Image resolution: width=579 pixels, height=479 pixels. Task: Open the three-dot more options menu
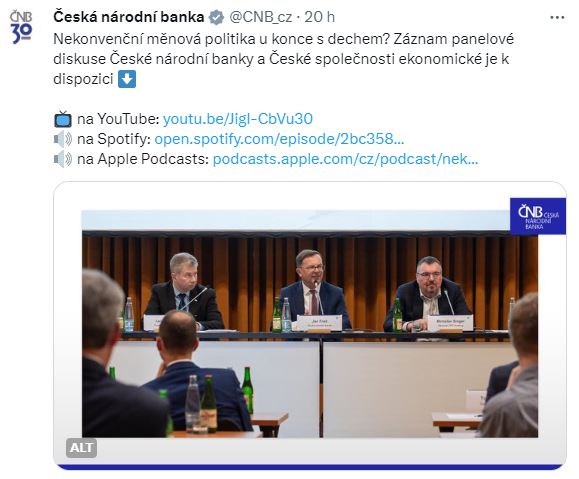click(557, 17)
